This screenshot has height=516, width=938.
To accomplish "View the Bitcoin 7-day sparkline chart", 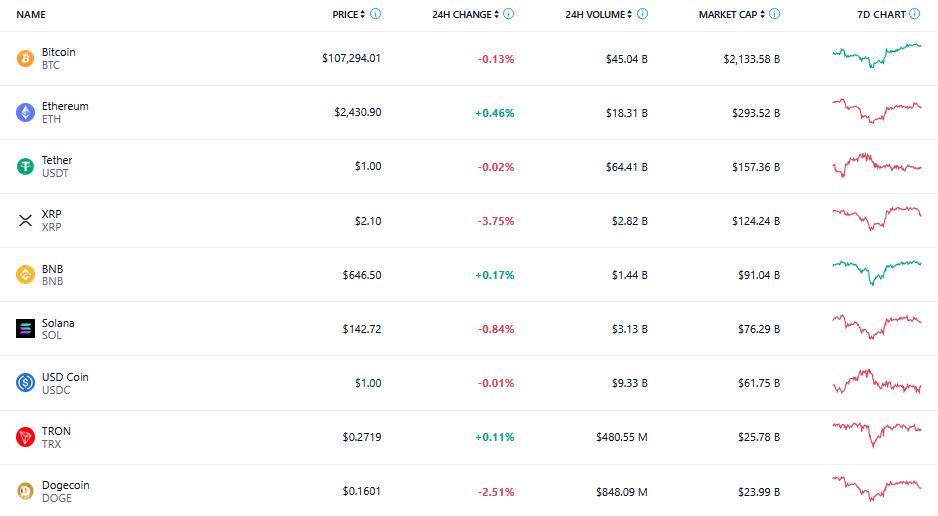I will [x=876, y=56].
